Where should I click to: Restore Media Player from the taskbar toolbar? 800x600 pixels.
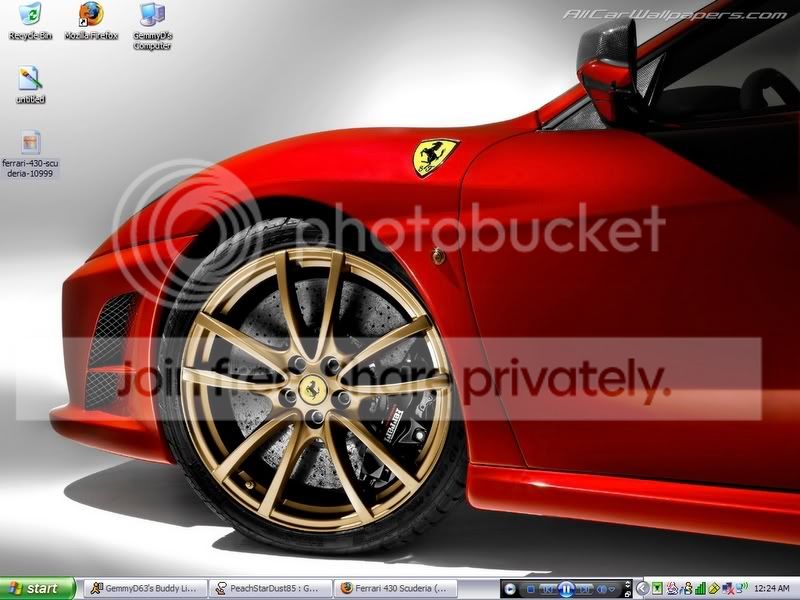pos(627,594)
